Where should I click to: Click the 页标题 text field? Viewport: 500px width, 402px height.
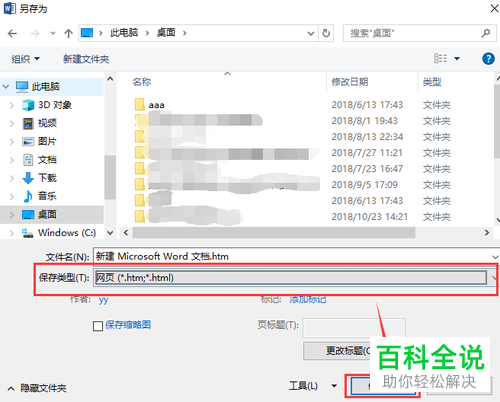point(354,327)
